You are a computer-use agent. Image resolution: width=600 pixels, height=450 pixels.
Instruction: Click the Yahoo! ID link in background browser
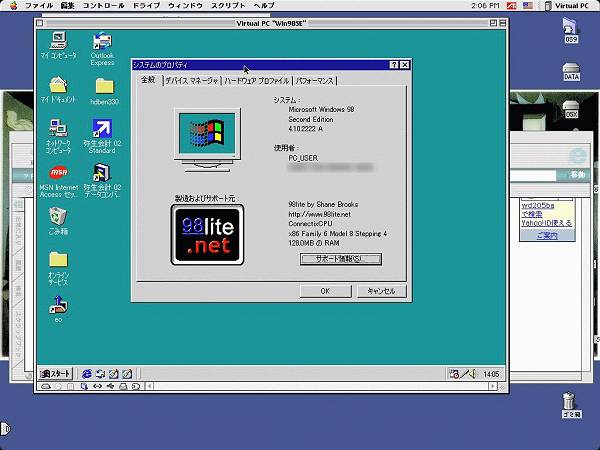(546, 223)
